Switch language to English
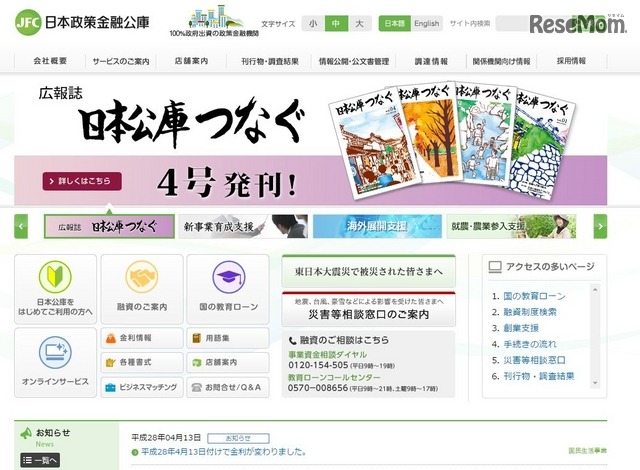 [427, 23]
